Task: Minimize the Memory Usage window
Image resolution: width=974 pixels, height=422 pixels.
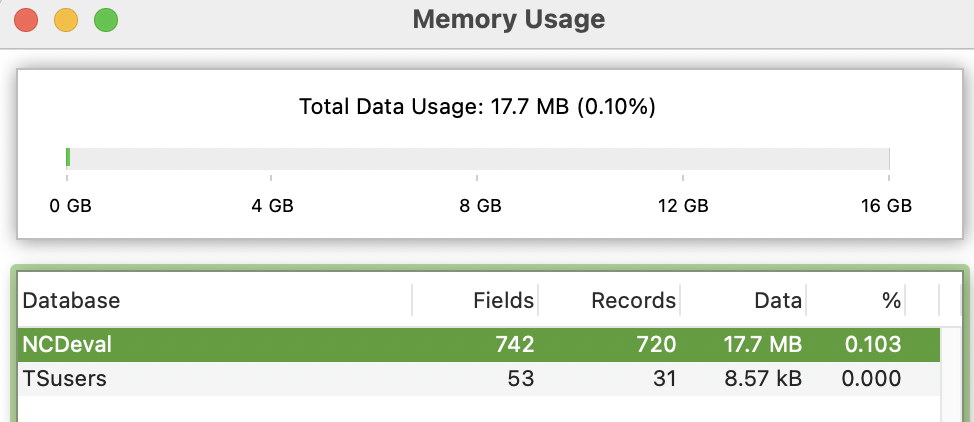Action: click(x=66, y=19)
